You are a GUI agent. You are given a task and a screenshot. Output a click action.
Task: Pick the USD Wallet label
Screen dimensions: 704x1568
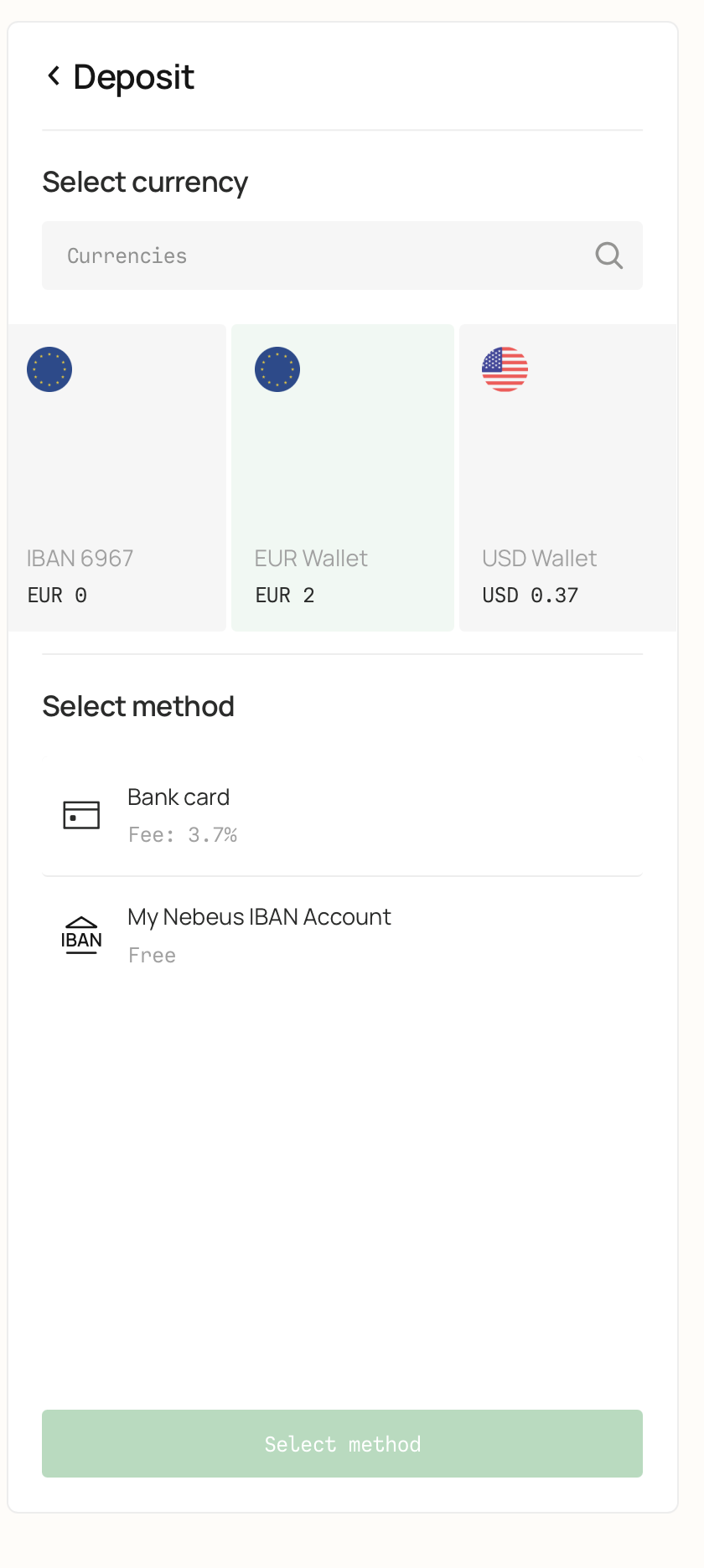(x=539, y=559)
